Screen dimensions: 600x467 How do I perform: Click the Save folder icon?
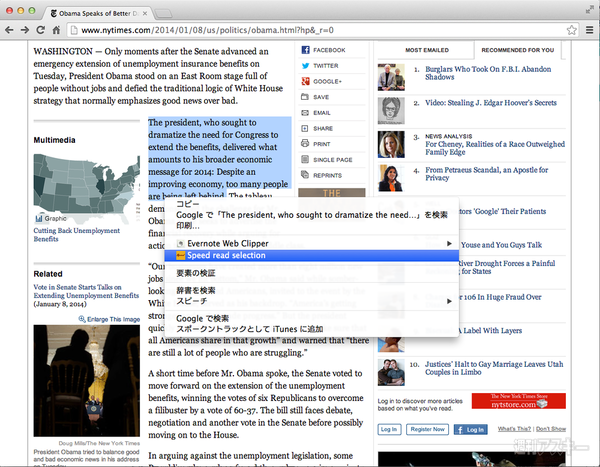click(305, 97)
